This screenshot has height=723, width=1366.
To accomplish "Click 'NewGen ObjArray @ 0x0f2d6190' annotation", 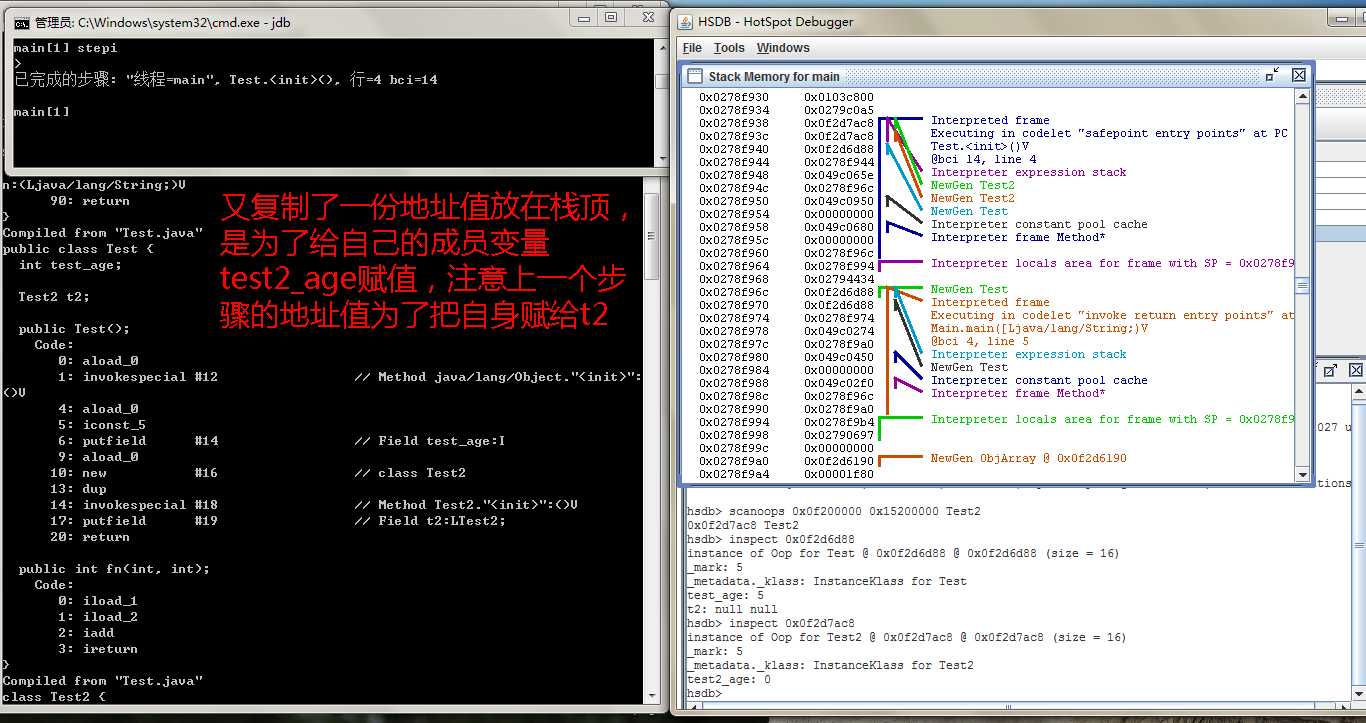I will [1028, 458].
